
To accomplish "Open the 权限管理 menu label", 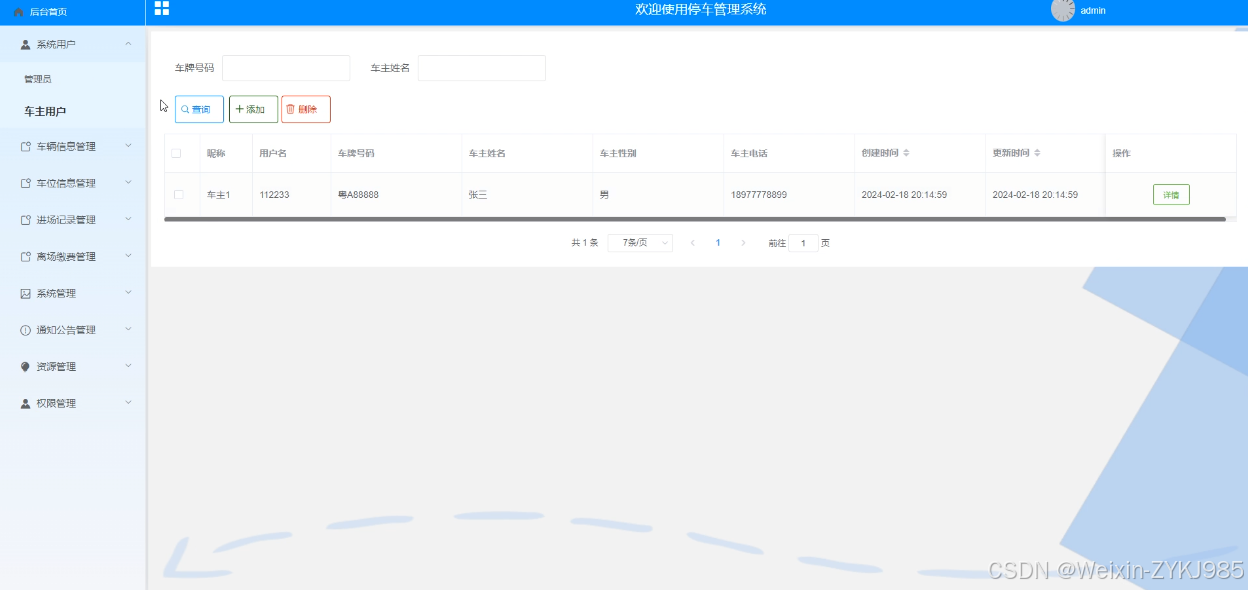I will click(56, 404).
